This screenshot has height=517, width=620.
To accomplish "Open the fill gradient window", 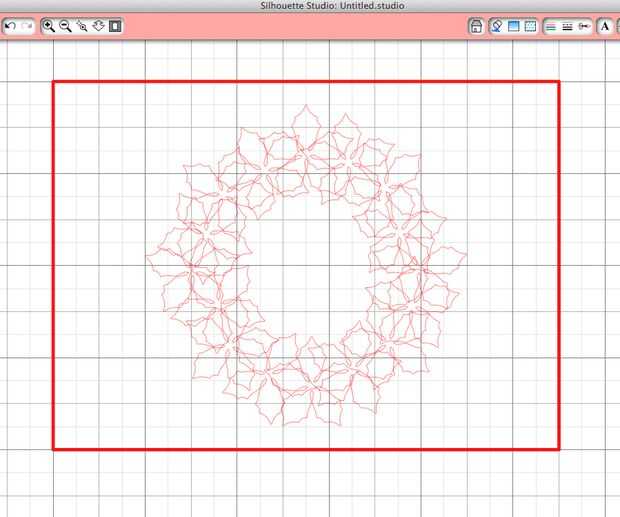I will click(513, 26).
